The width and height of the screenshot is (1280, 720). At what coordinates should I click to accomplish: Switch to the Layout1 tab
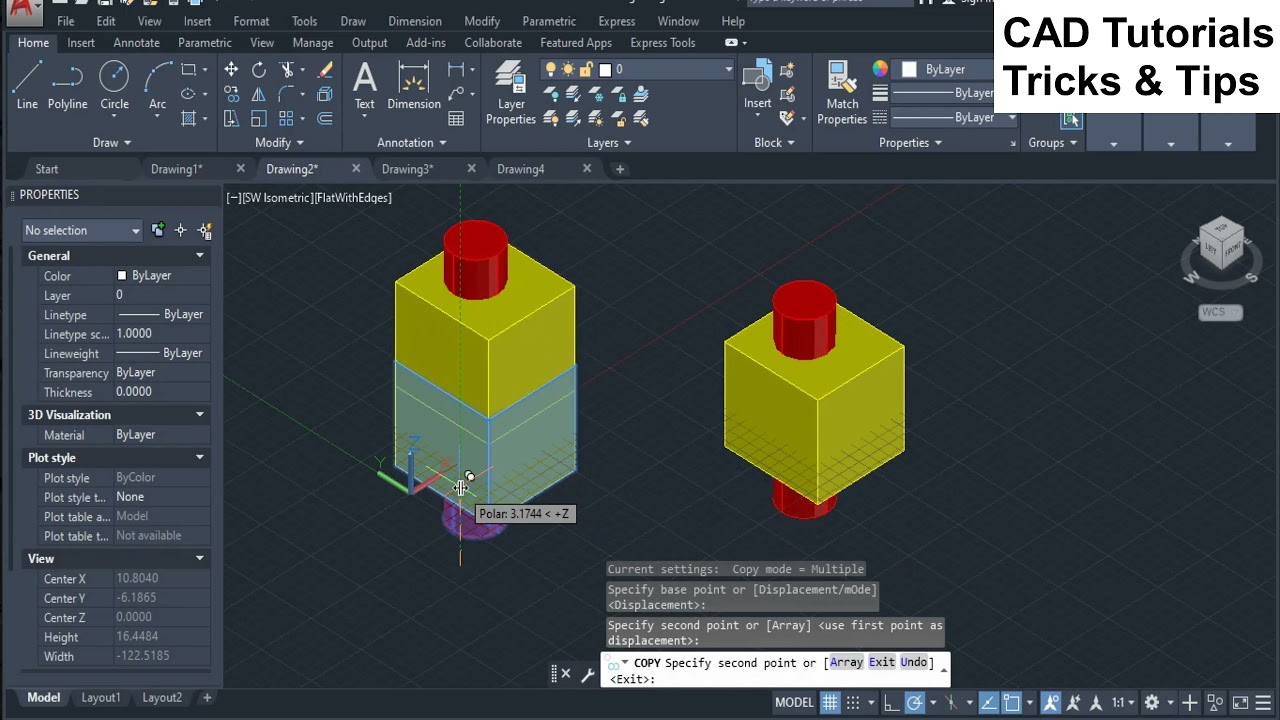100,698
